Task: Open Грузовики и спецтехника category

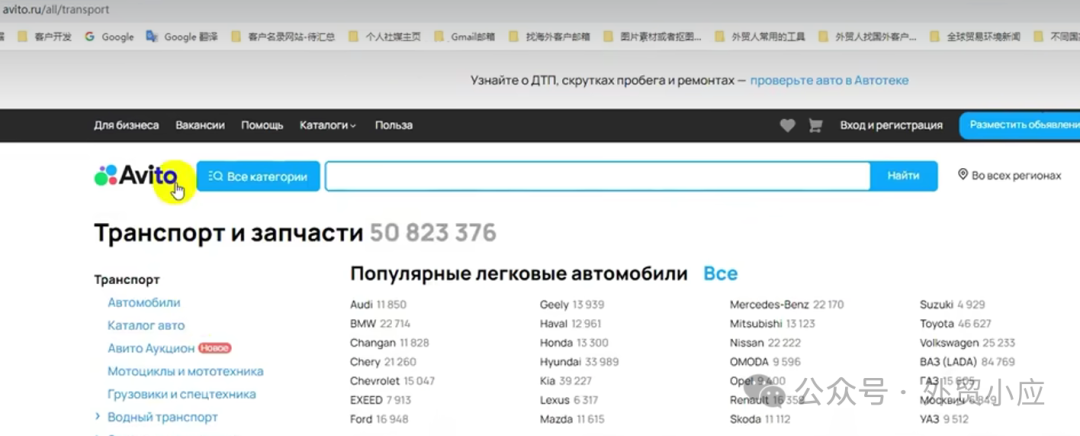Action: (x=182, y=395)
